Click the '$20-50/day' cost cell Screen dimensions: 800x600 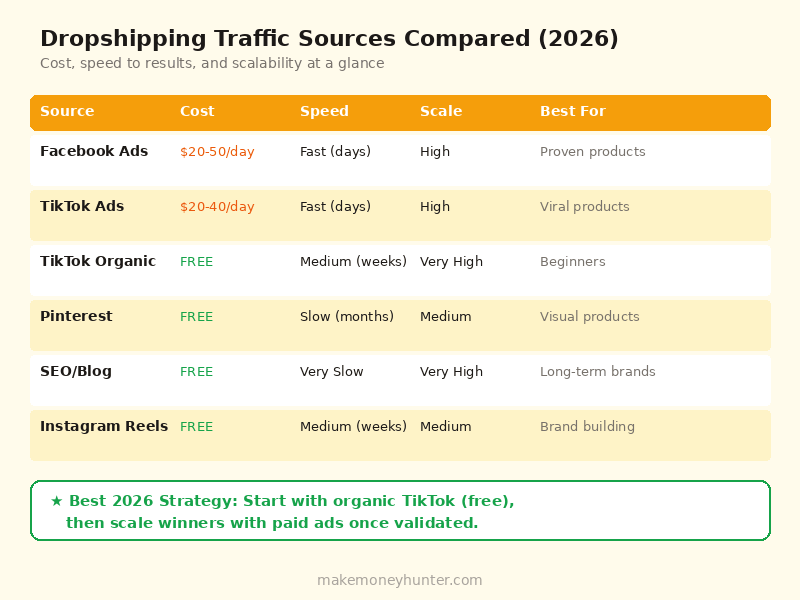[x=217, y=152]
